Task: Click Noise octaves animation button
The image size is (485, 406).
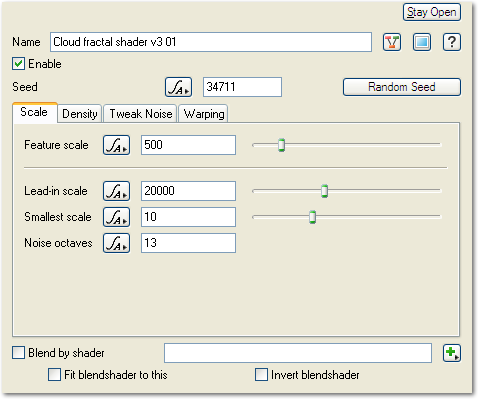Action: (116, 243)
